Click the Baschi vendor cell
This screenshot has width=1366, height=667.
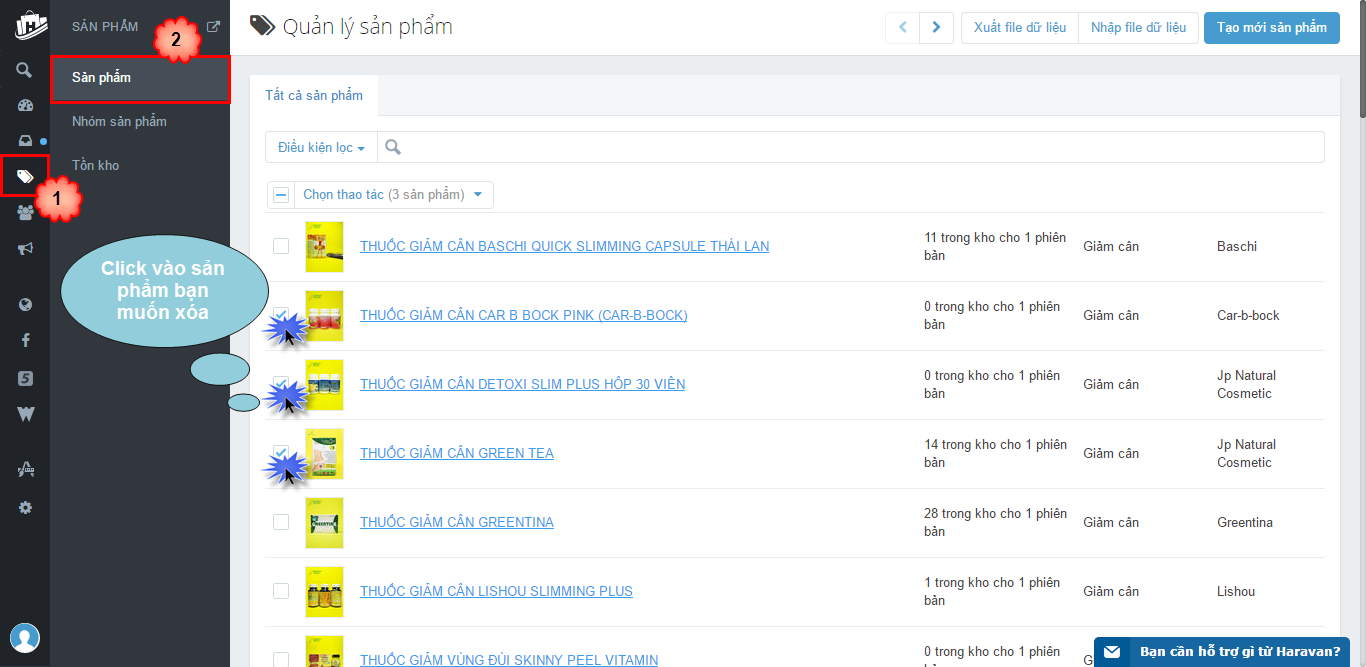click(x=1237, y=246)
